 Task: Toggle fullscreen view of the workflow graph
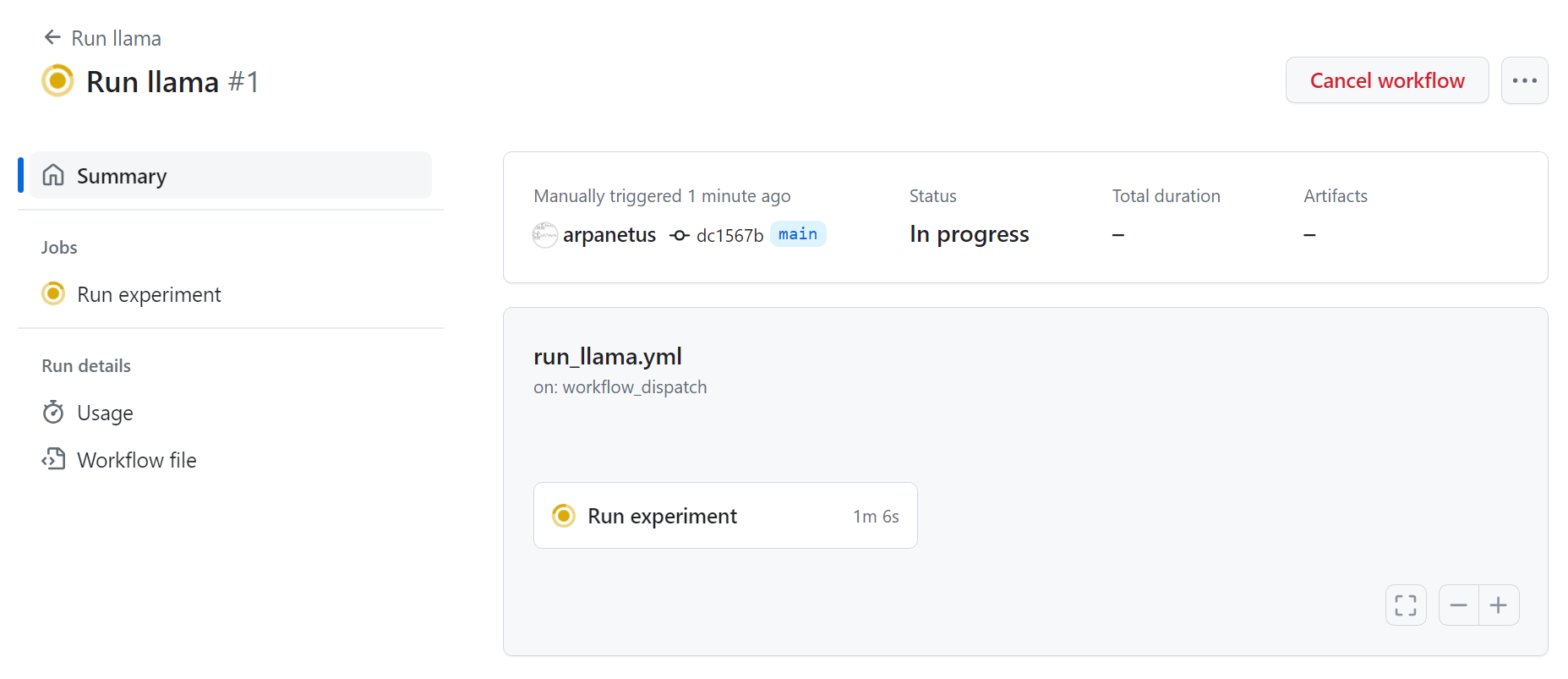tap(1406, 605)
